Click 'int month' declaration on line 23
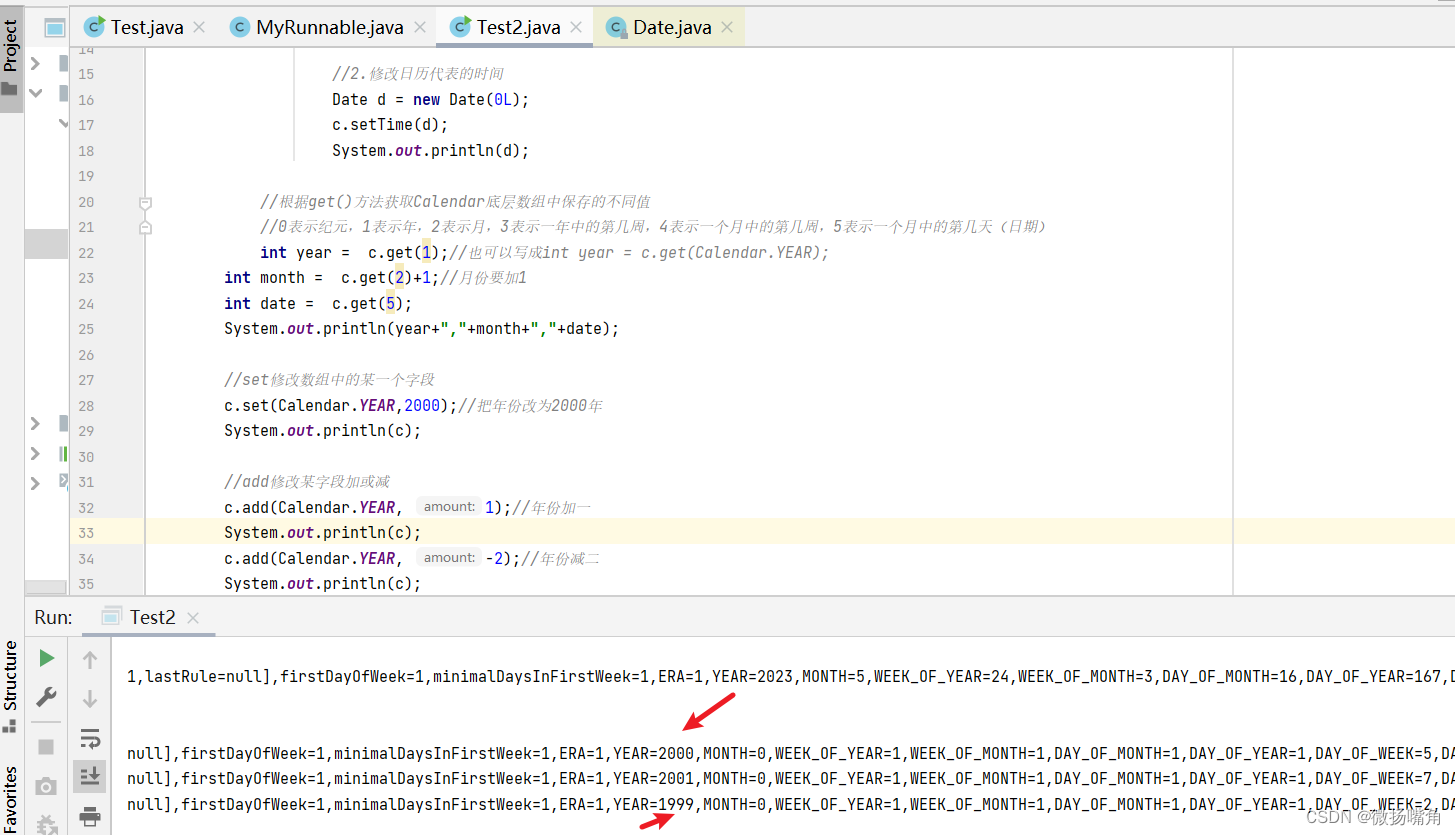This screenshot has height=835, width=1455. (264, 278)
